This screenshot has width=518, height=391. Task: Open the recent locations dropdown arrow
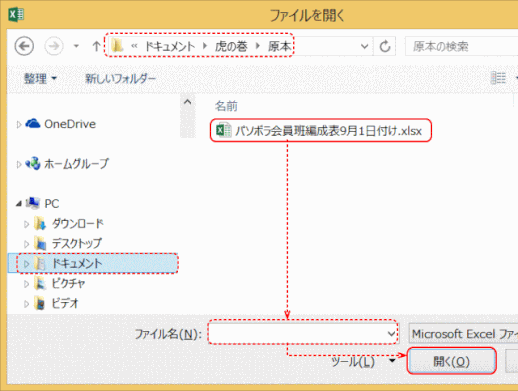(76, 46)
